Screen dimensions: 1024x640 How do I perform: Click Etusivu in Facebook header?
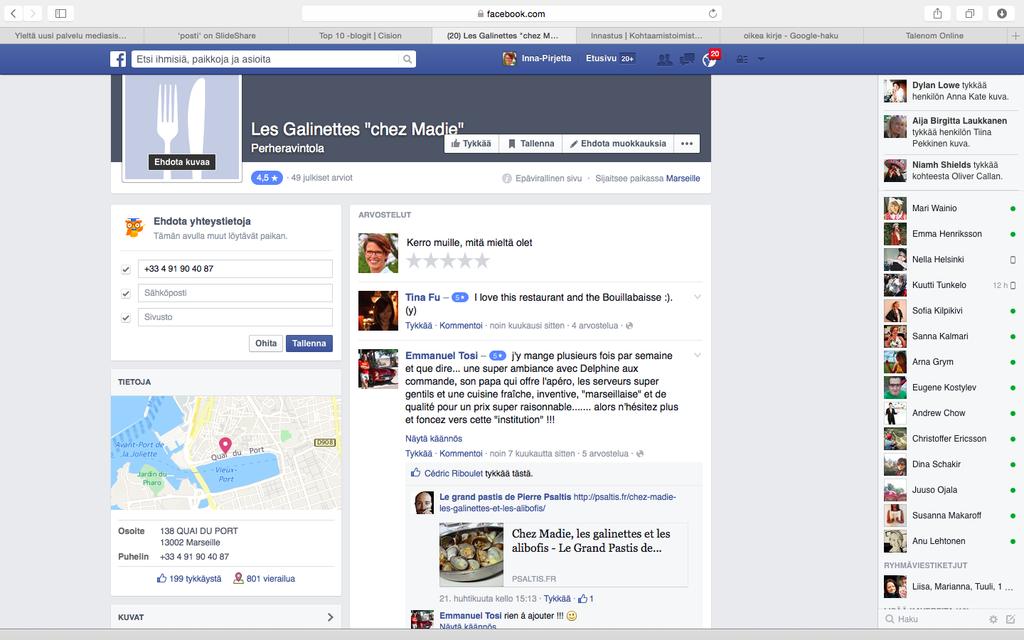point(601,59)
